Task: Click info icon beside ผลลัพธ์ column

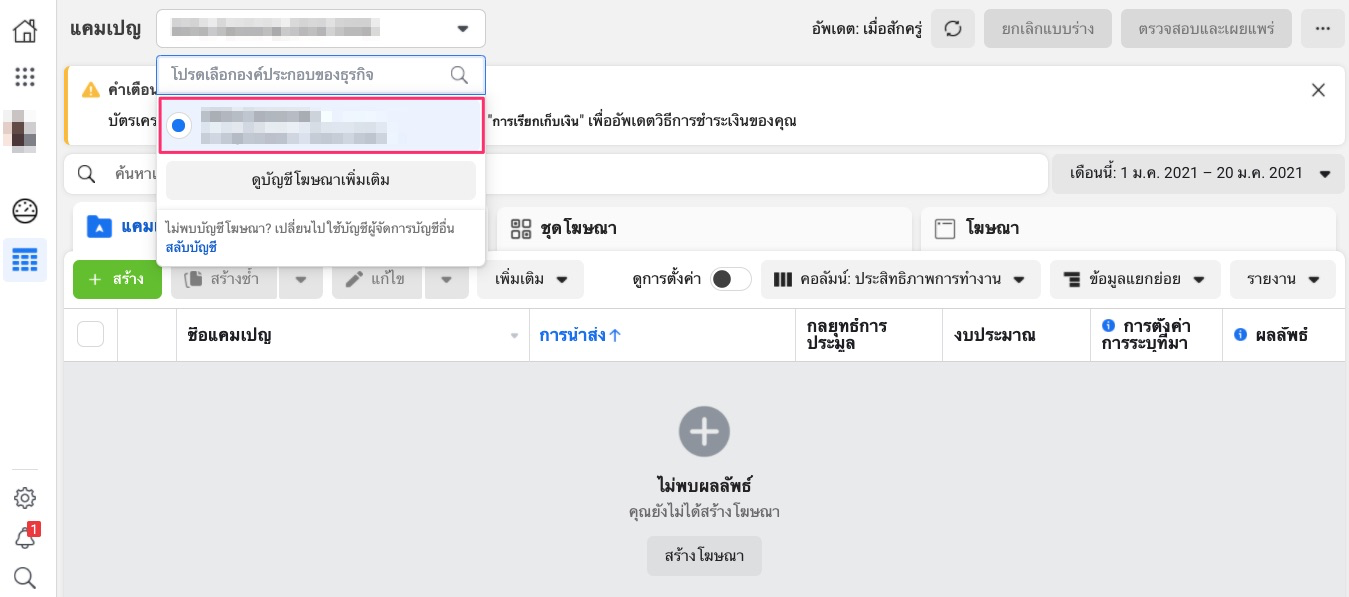Action: pyautogui.click(x=1241, y=335)
